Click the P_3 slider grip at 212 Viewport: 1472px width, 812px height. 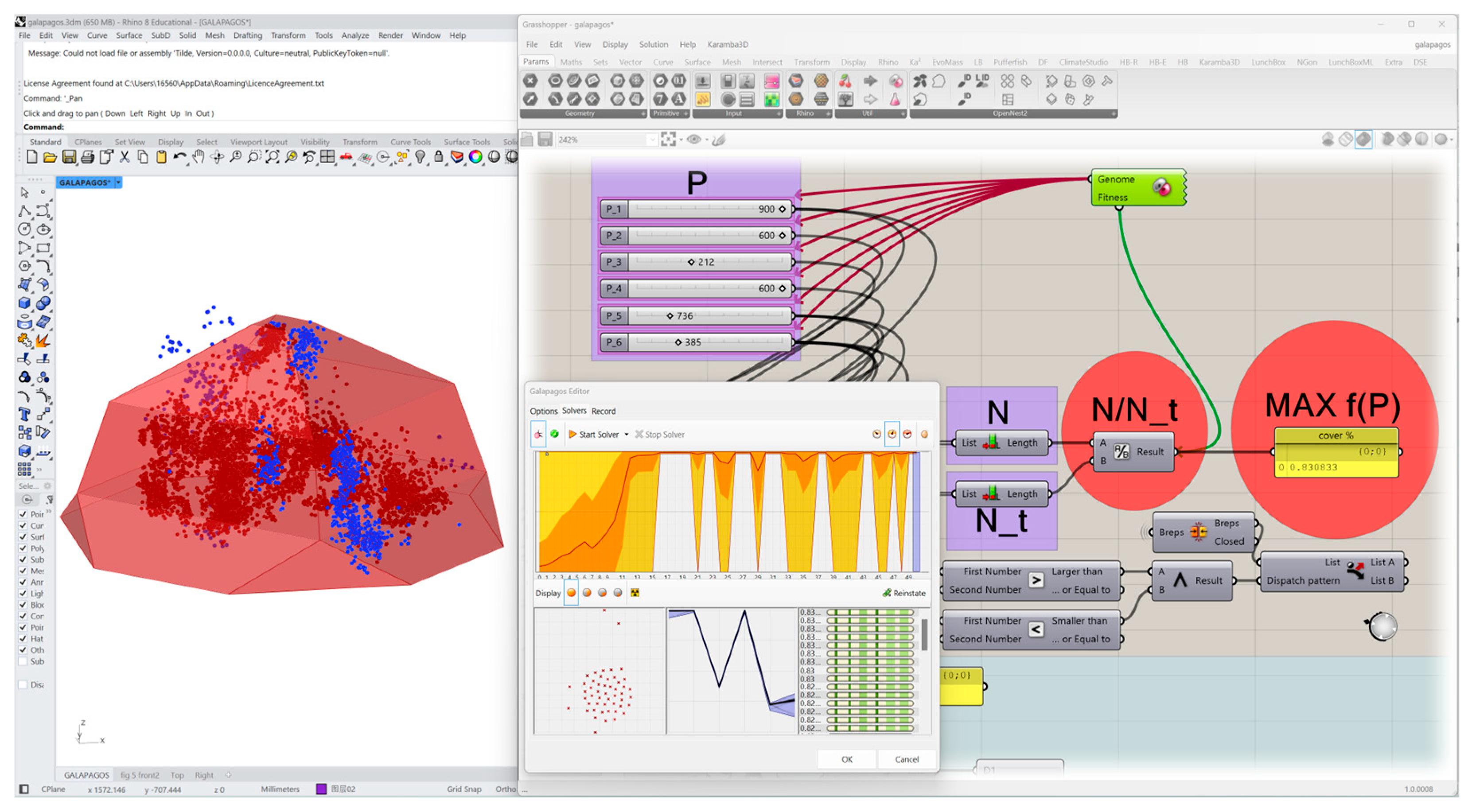pos(691,262)
